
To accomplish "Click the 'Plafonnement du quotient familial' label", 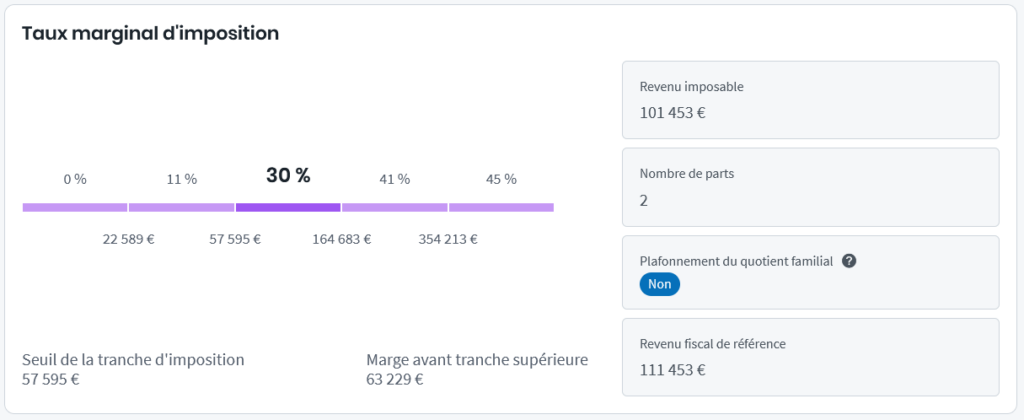I will tap(738, 261).
